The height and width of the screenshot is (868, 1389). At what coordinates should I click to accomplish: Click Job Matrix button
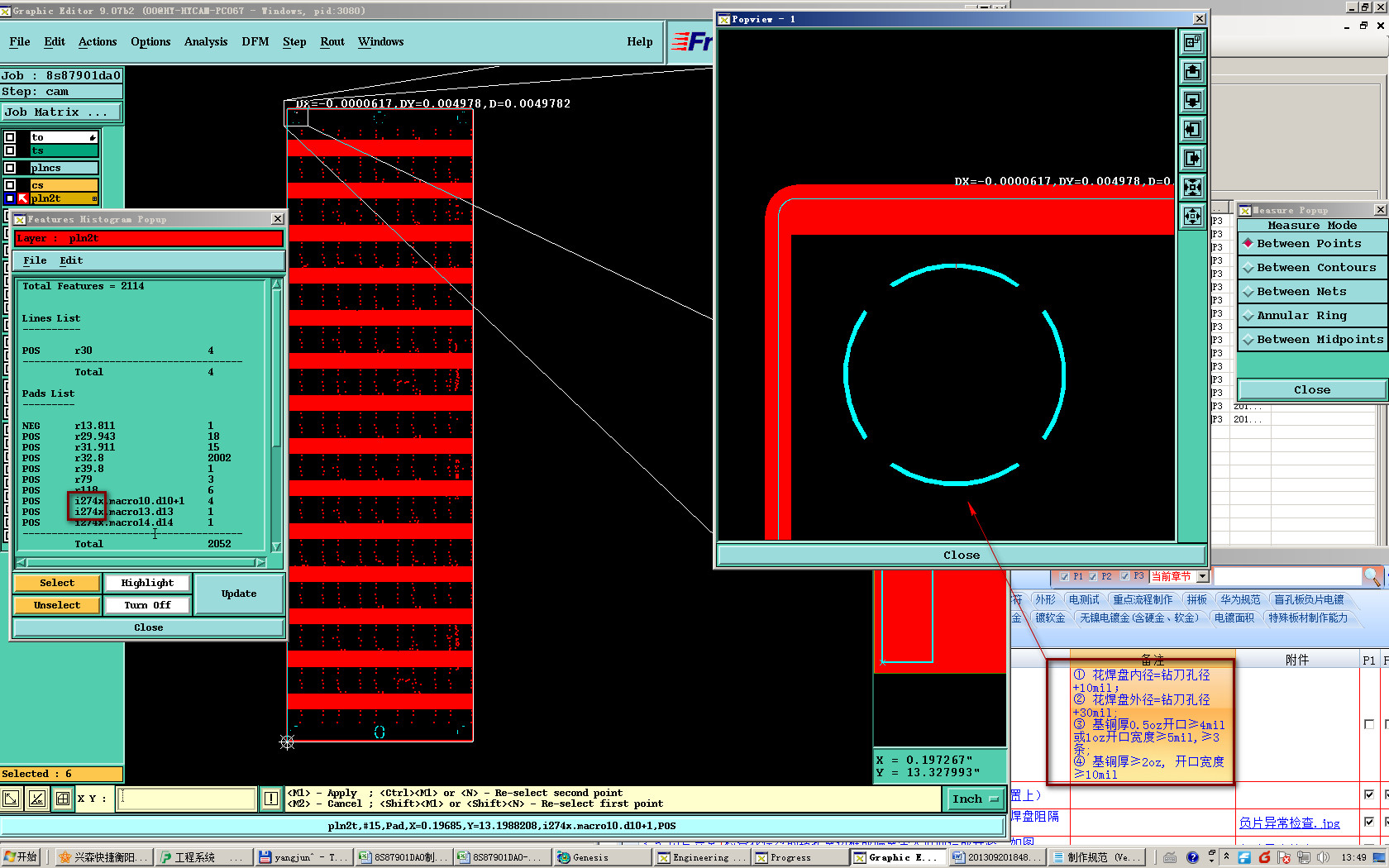point(61,112)
